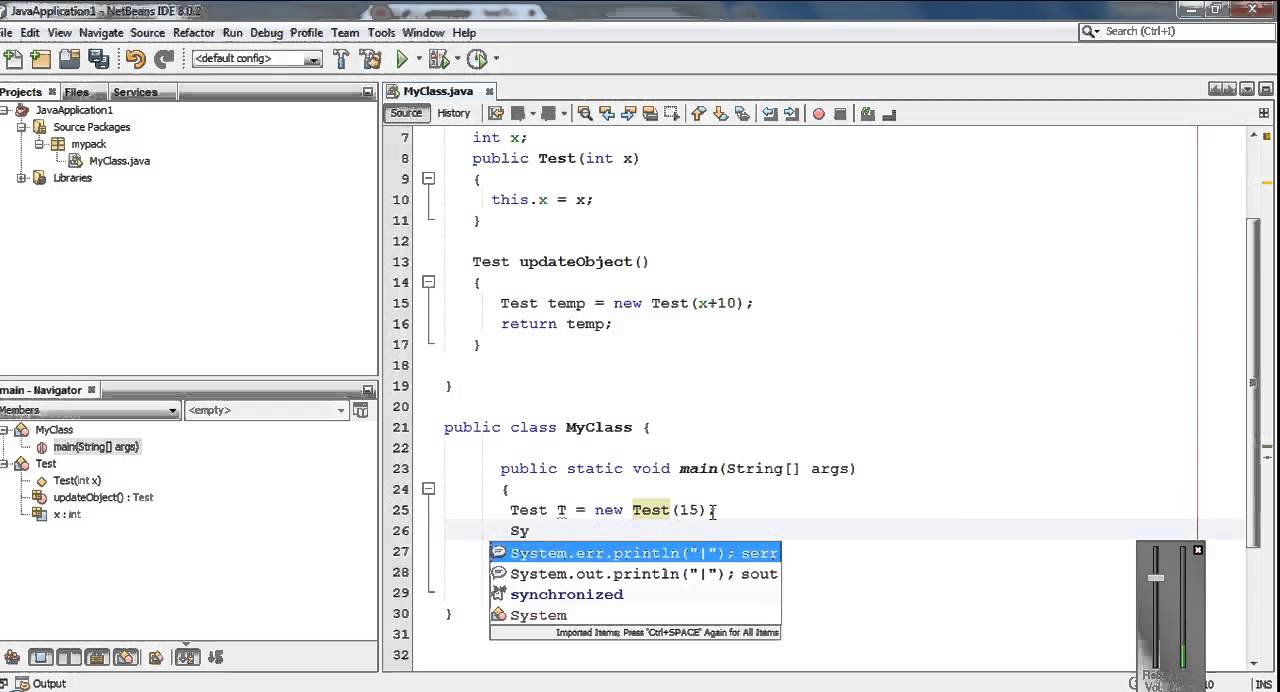The height and width of the screenshot is (692, 1280).
Task: Open the default config dropdown
Action: (x=257, y=59)
